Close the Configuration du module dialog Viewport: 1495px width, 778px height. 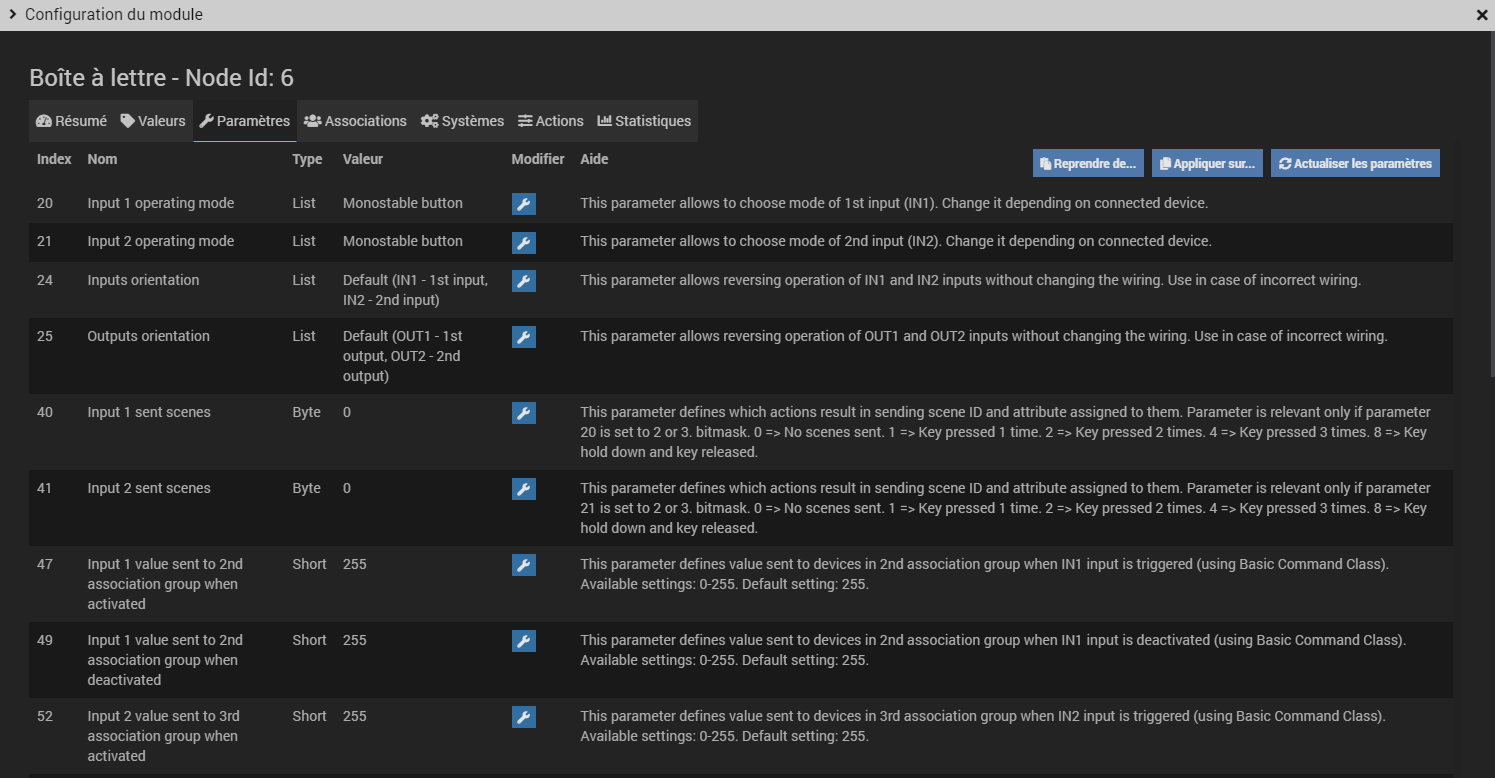pos(1481,15)
